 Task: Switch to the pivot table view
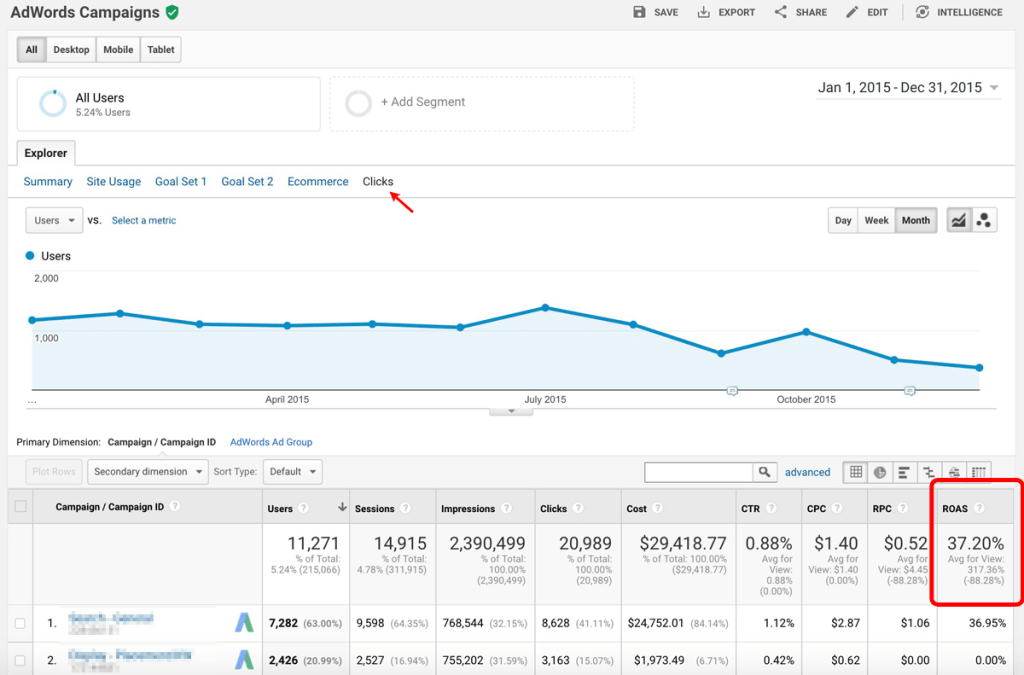(977, 471)
